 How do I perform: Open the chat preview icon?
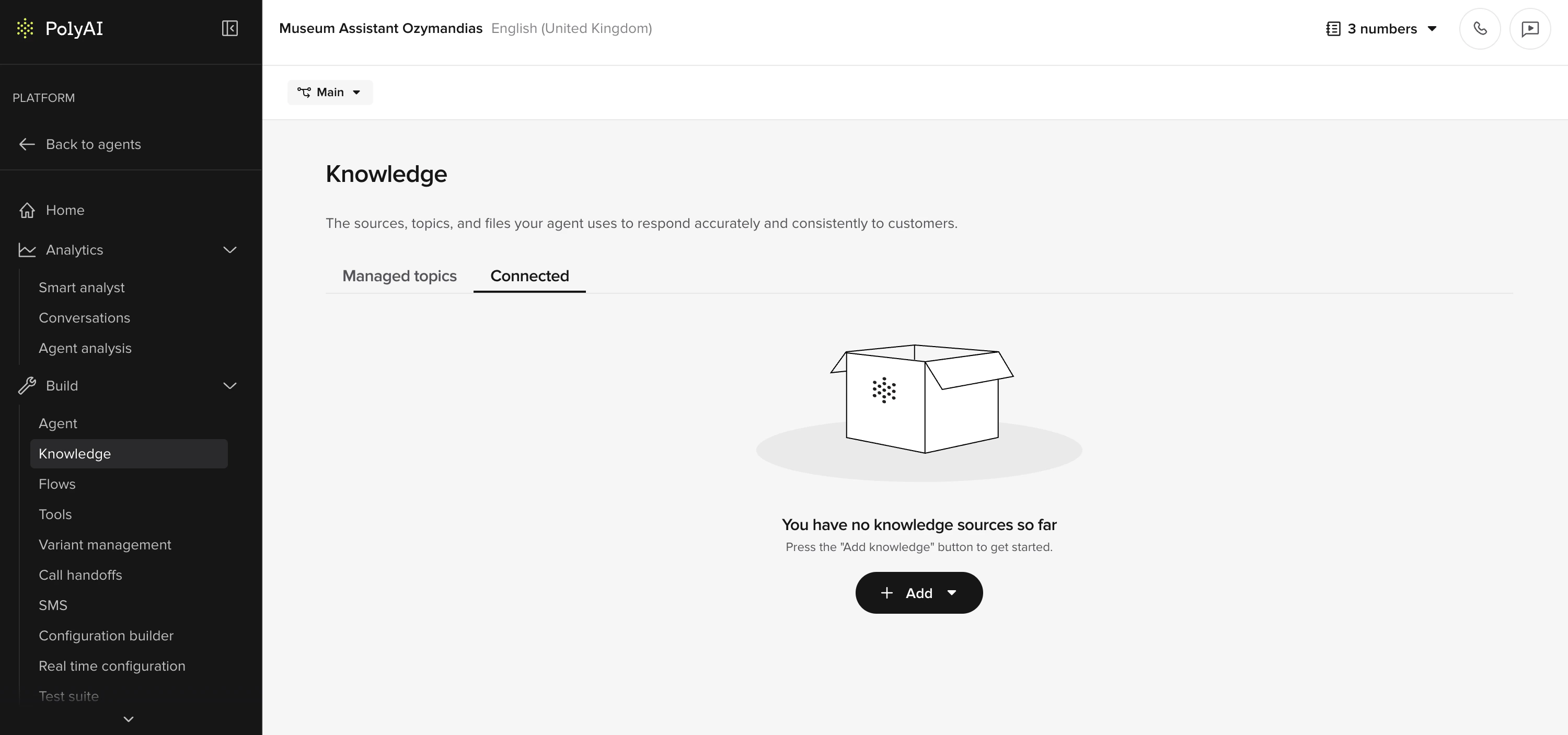(1530, 29)
